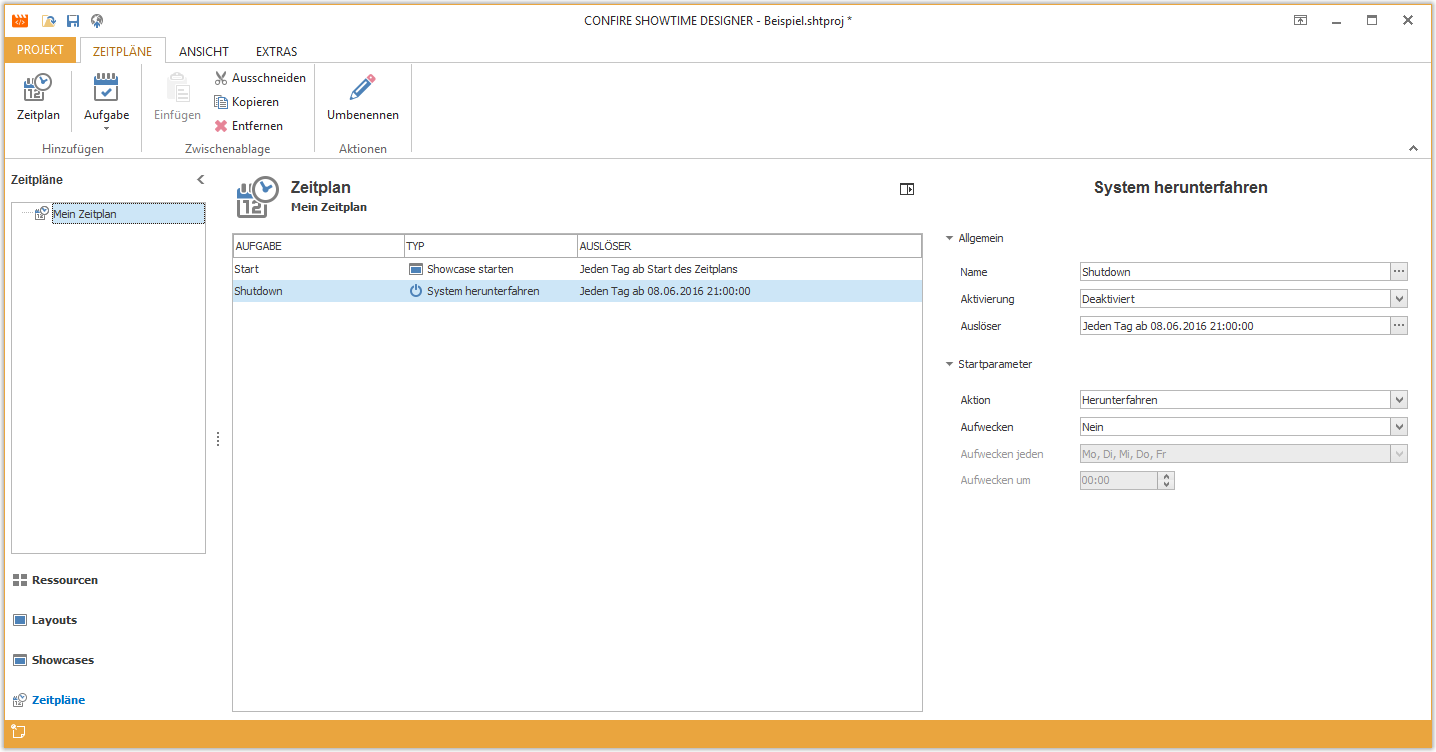The image size is (1436, 752).
Task: Click the Name input field
Action: point(1235,272)
